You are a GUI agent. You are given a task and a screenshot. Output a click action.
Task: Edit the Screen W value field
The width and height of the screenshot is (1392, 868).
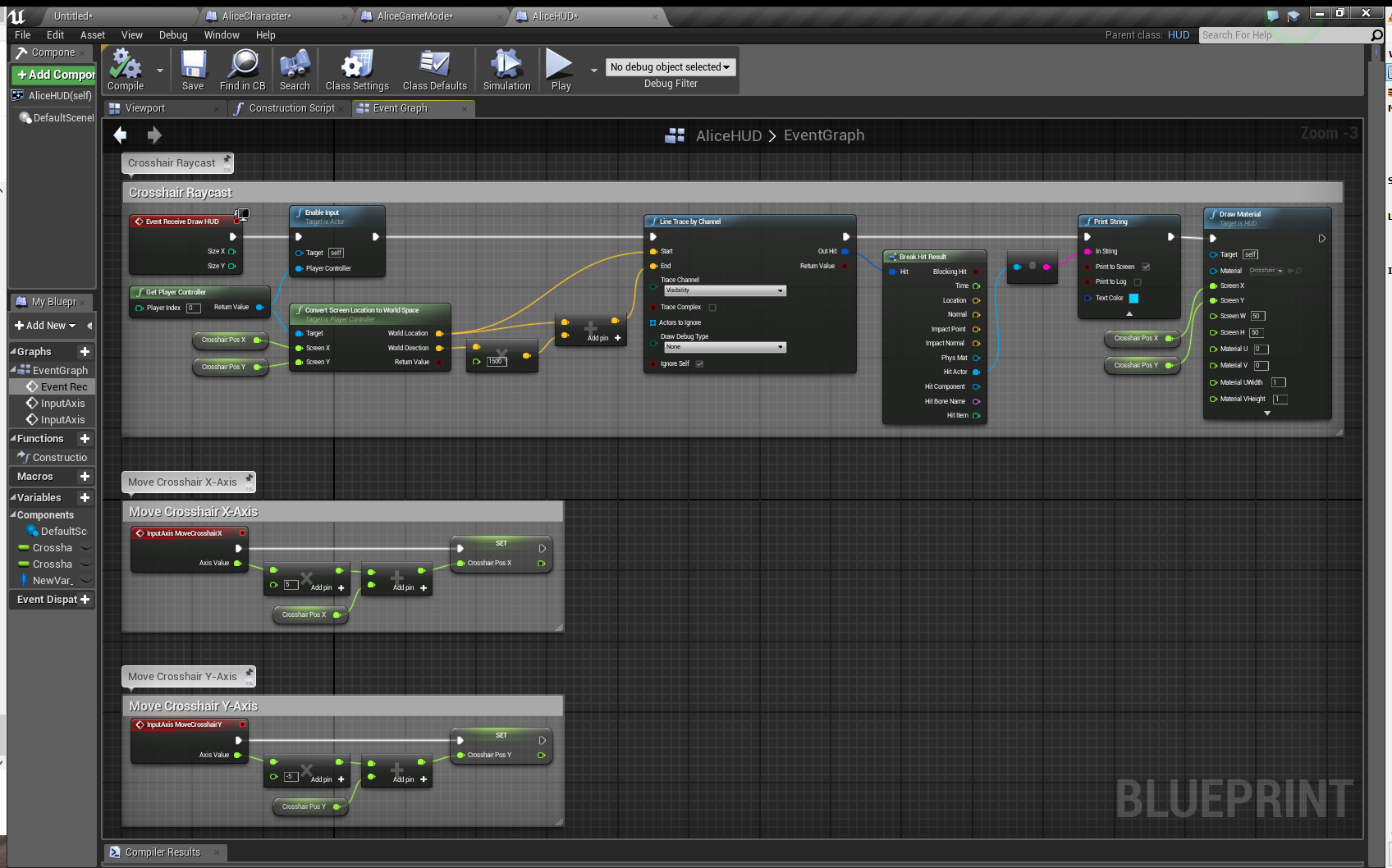click(x=1258, y=317)
